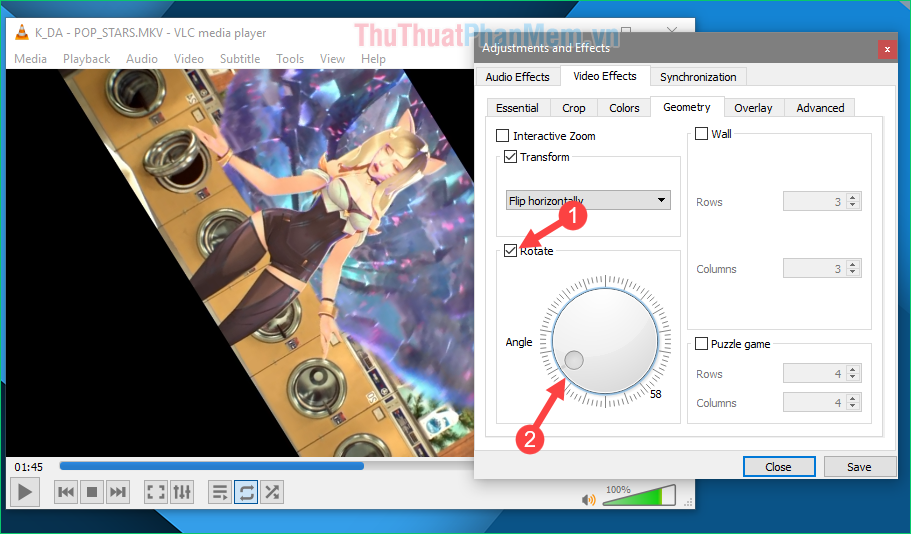The height and width of the screenshot is (534, 911).
Task: Open extended settings equalizer icon
Action: (x=181, y=492)
